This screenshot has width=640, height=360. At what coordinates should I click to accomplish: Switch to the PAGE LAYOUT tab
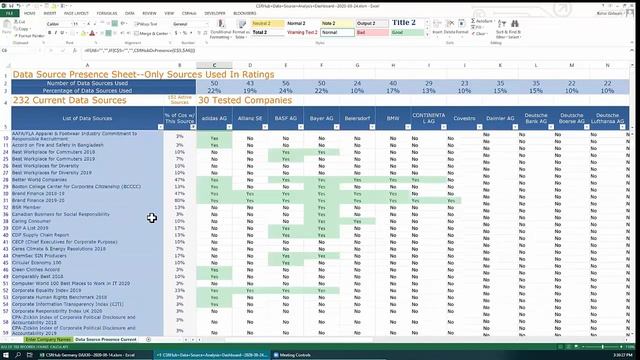[76, 13]
